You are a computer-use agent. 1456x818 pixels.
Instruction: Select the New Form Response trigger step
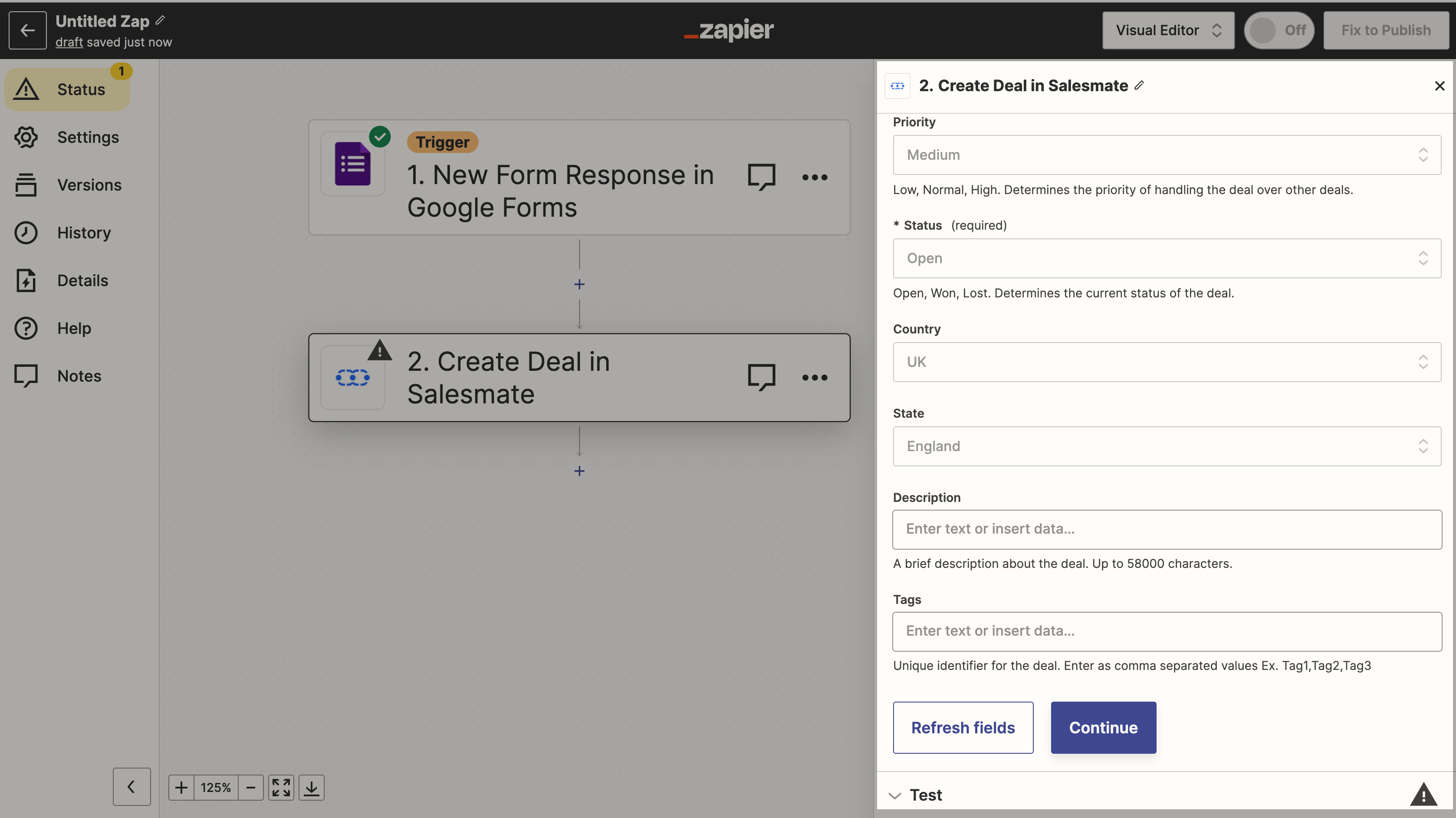[x=579, y=178]
